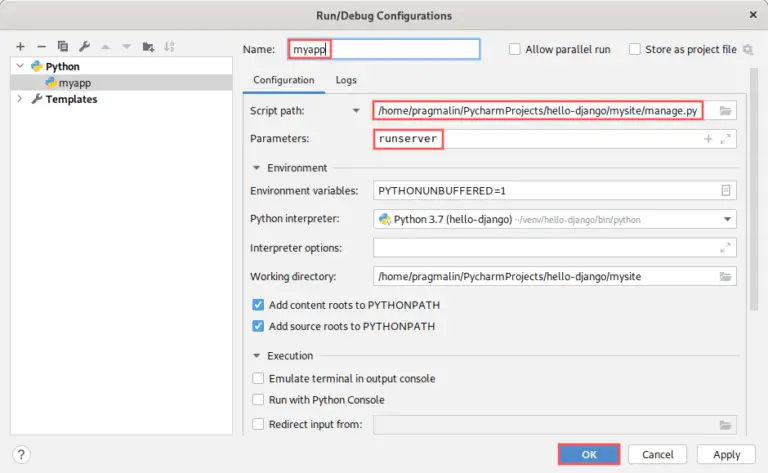Screen dimensions: 768x473
Task: Copy the selected configuration
Action: tap(63, 47)
